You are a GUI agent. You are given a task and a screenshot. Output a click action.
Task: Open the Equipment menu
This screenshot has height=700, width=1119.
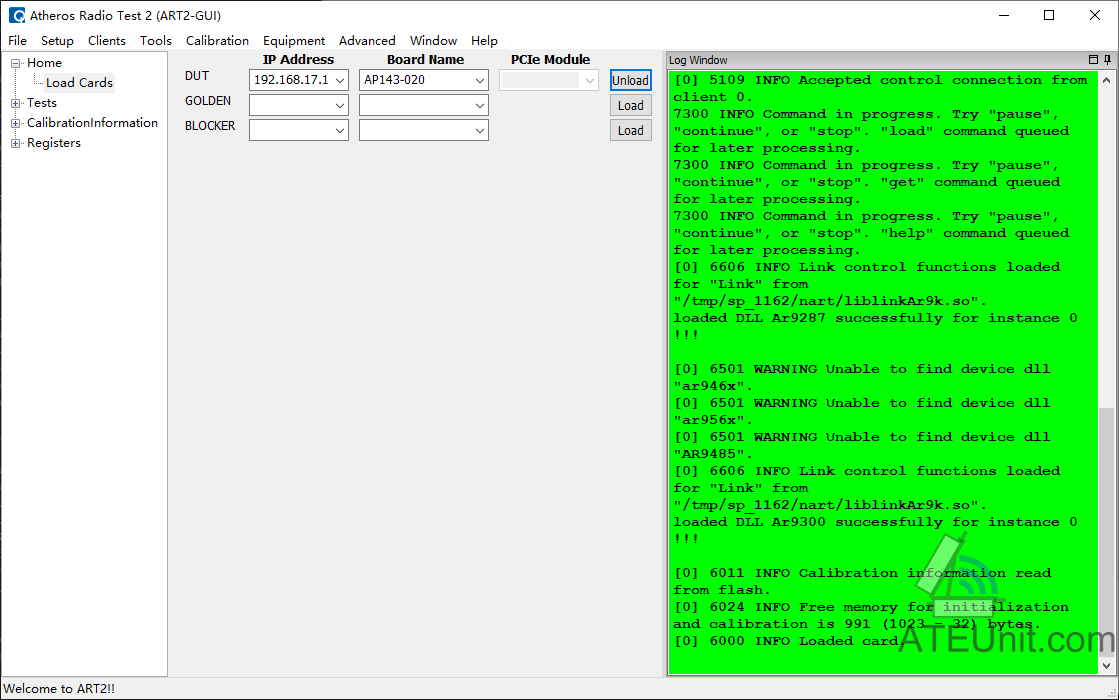click(x=293, y=41)
